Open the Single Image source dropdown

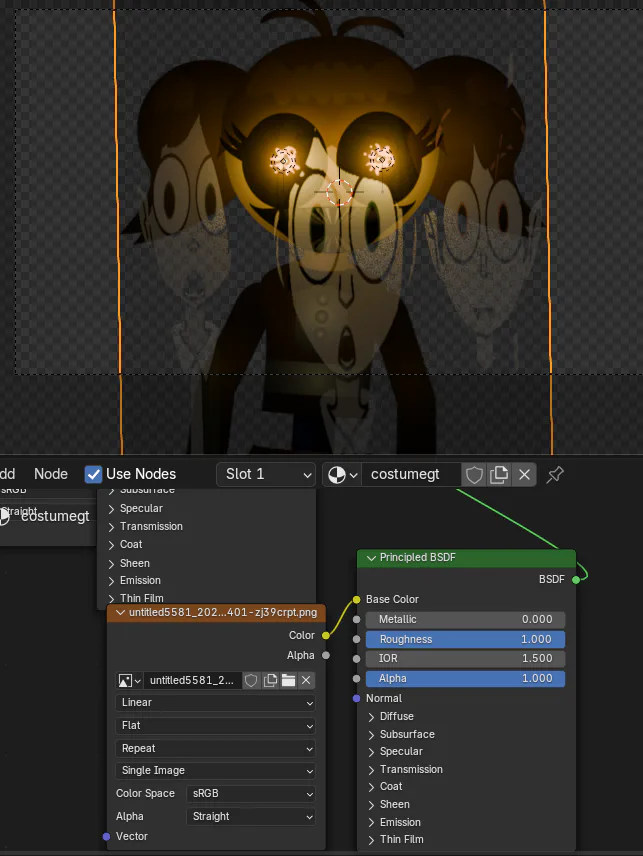pyautogui.click(x=216, y=771)
